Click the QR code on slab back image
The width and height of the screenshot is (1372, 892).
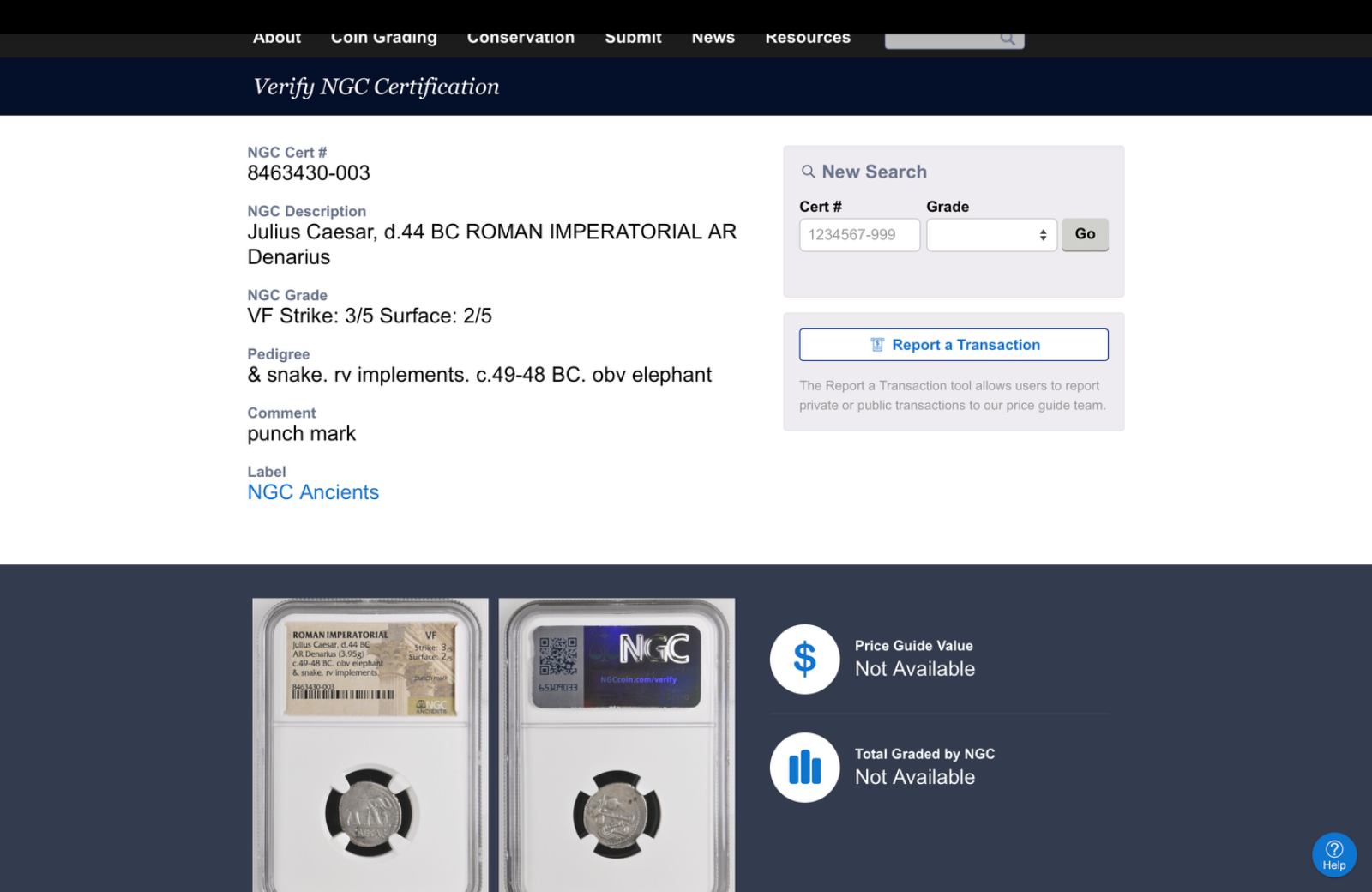(558, 657)
